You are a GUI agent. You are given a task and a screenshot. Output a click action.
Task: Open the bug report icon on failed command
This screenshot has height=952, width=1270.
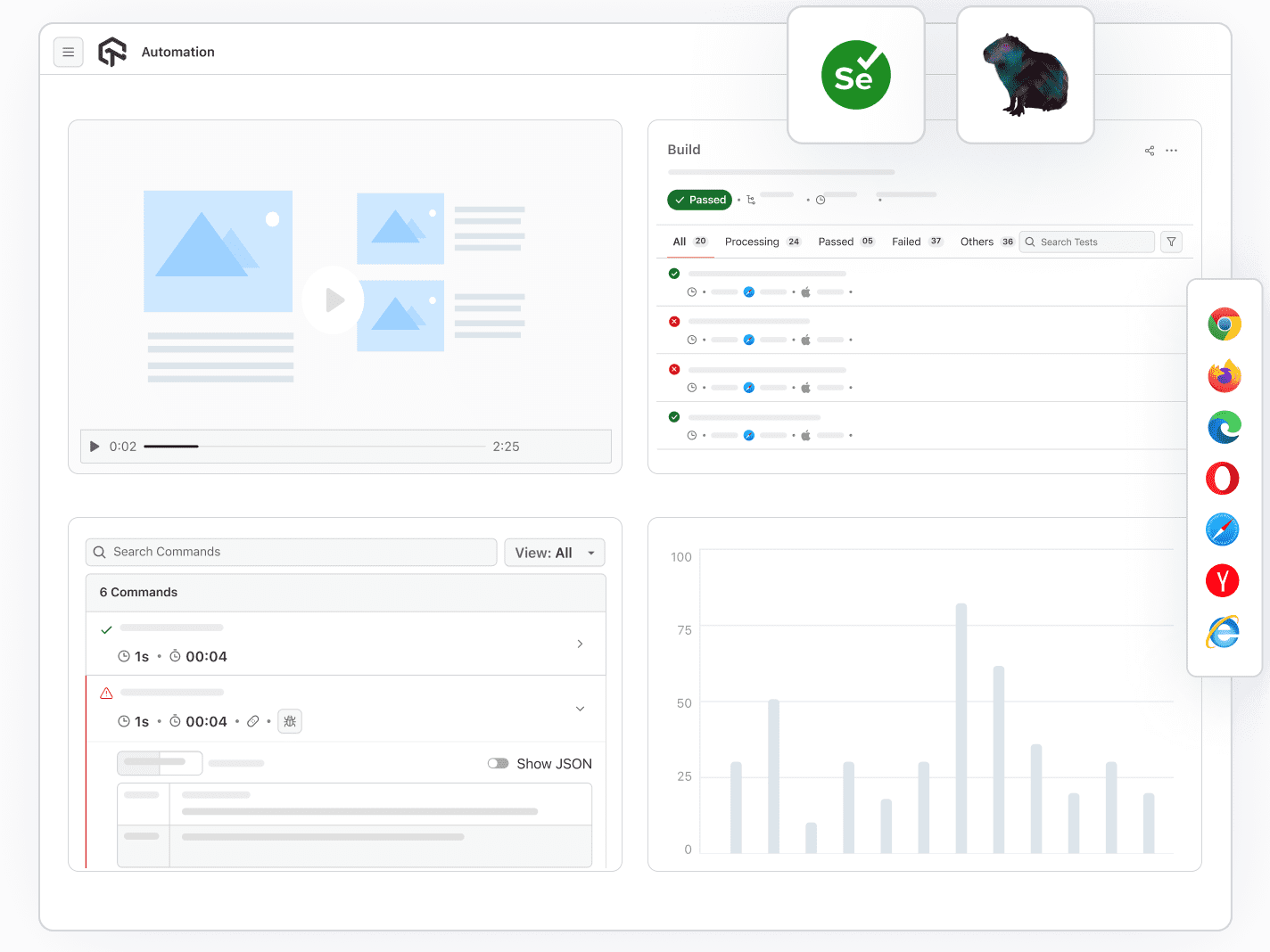(289, 721)
